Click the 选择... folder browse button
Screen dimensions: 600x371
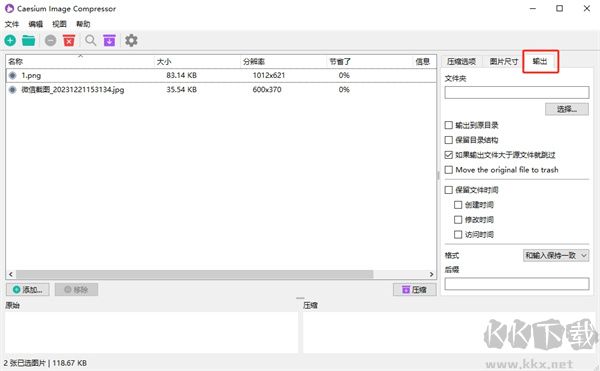coord(567,109)
